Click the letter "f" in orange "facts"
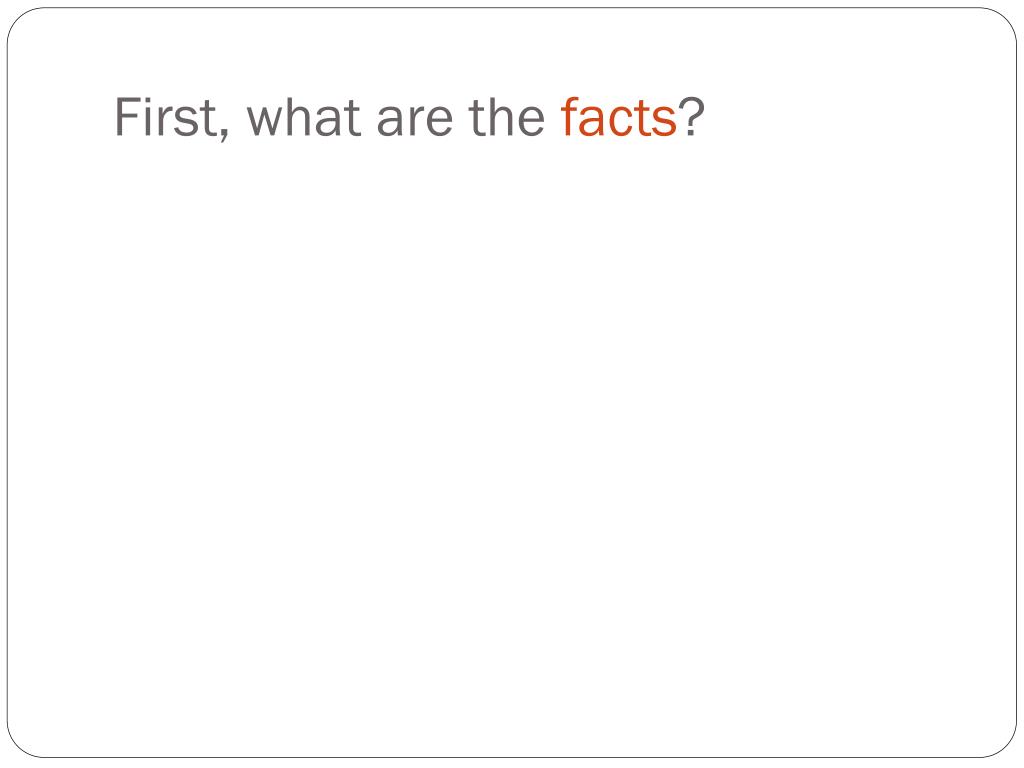 tap(570, 117)
